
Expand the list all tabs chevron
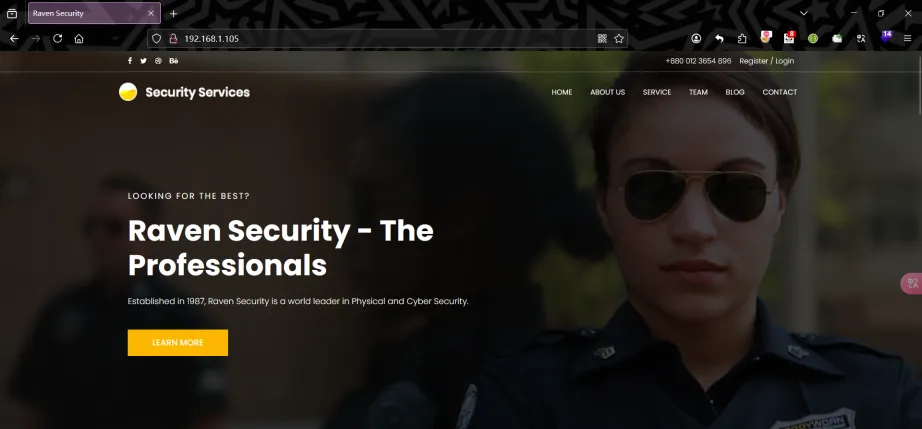[x=804, y=13]
